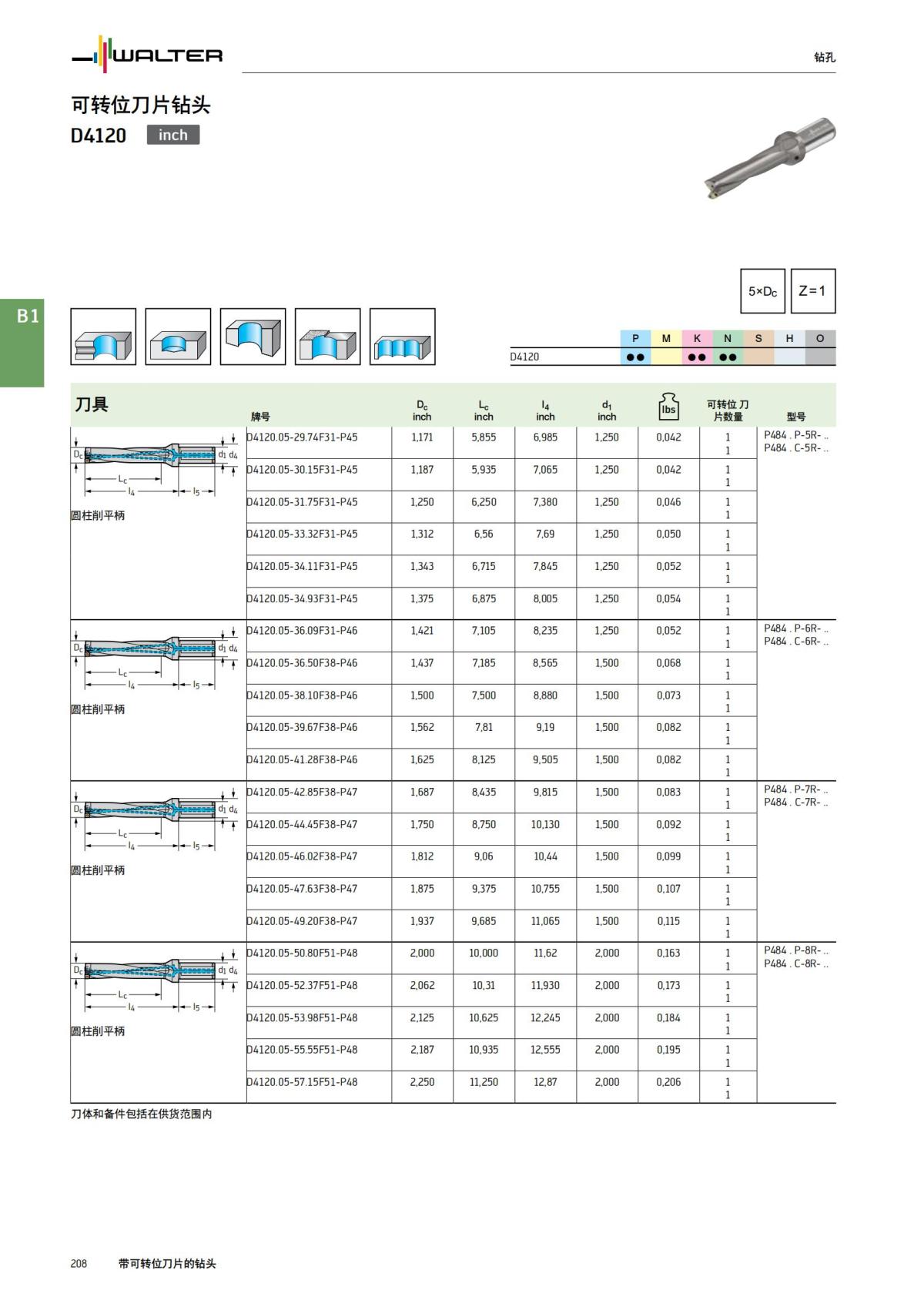
Task: Select designation D4120.05-39.67F38-P46
Action: pos(302,727)
